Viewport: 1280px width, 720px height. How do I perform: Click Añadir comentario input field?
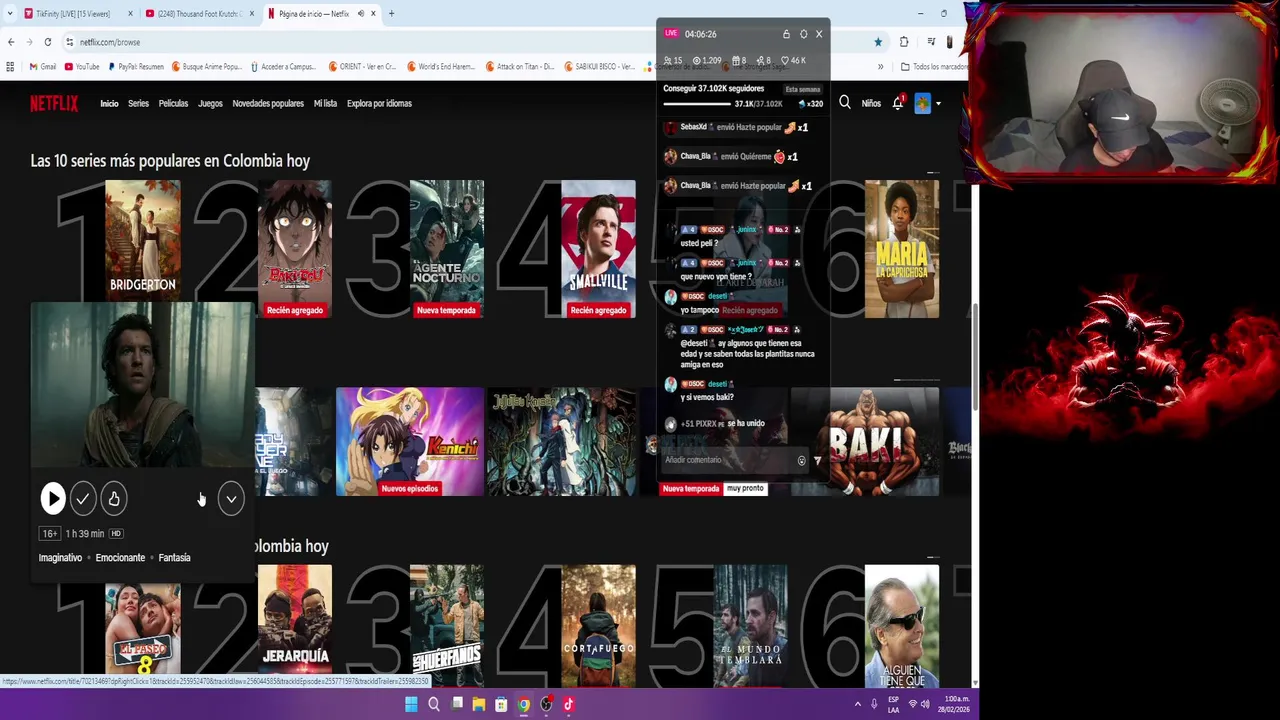(x=728, y=460)
